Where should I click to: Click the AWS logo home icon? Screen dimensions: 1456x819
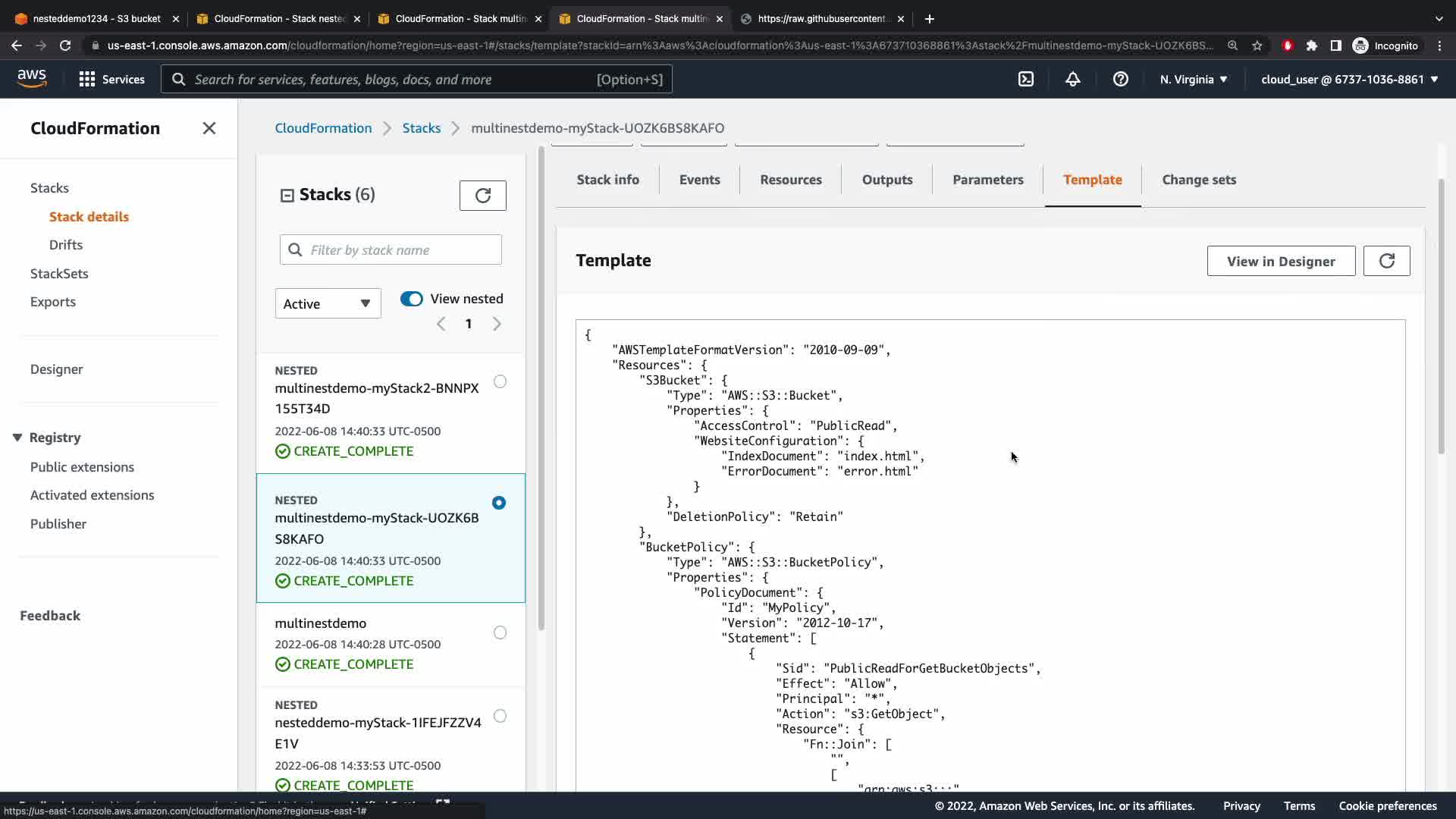(32, 78)
